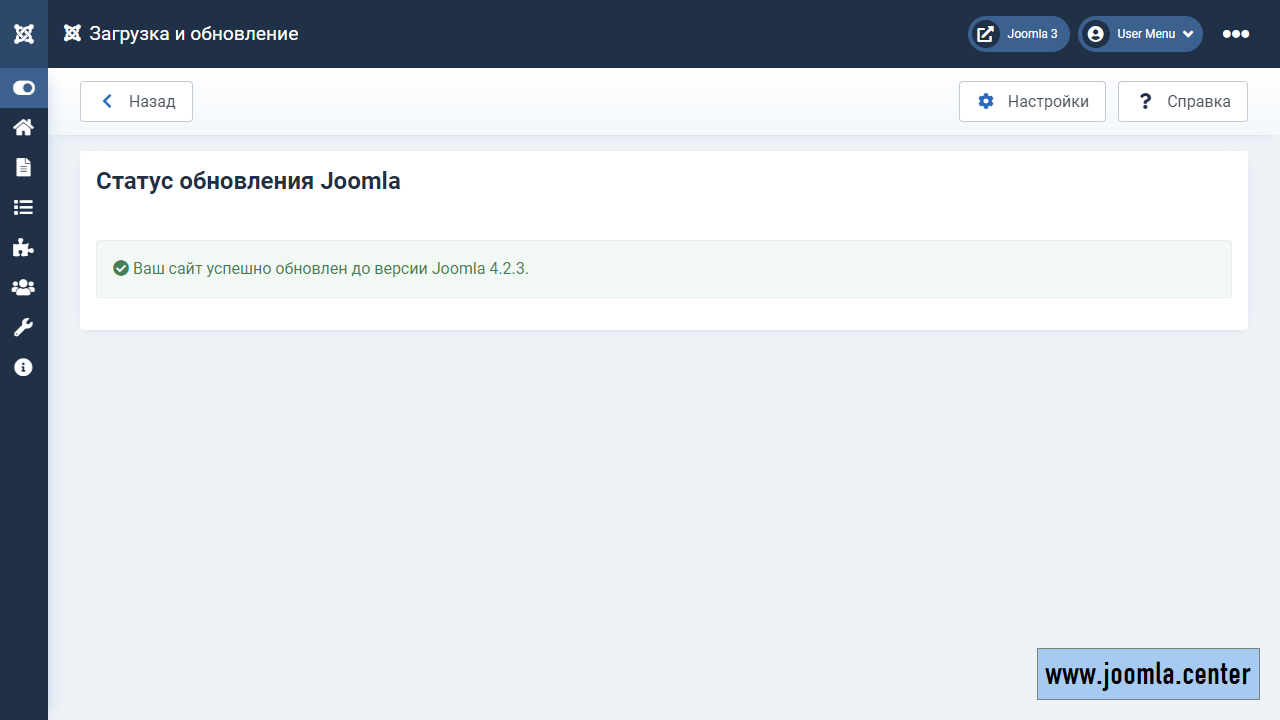Click the Joomla logo in the sidebar
The height and width of the screenshot is (720, 1280).
(x=24, y=34)
